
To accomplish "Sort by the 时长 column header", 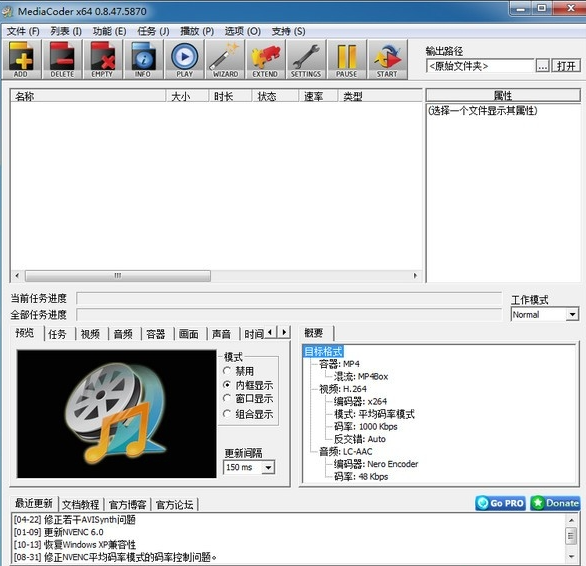I will click(x=230, y=96).
